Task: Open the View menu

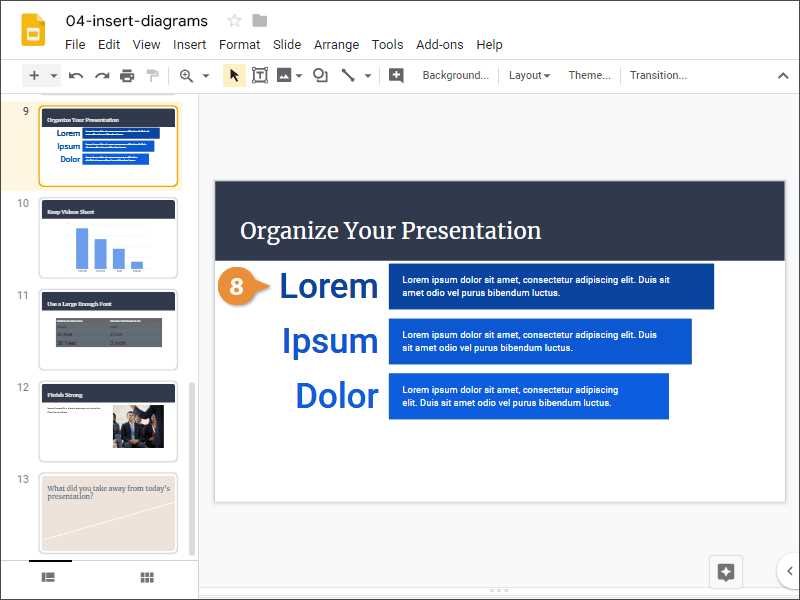Action: pyautogui.click(x=146, y=45)
